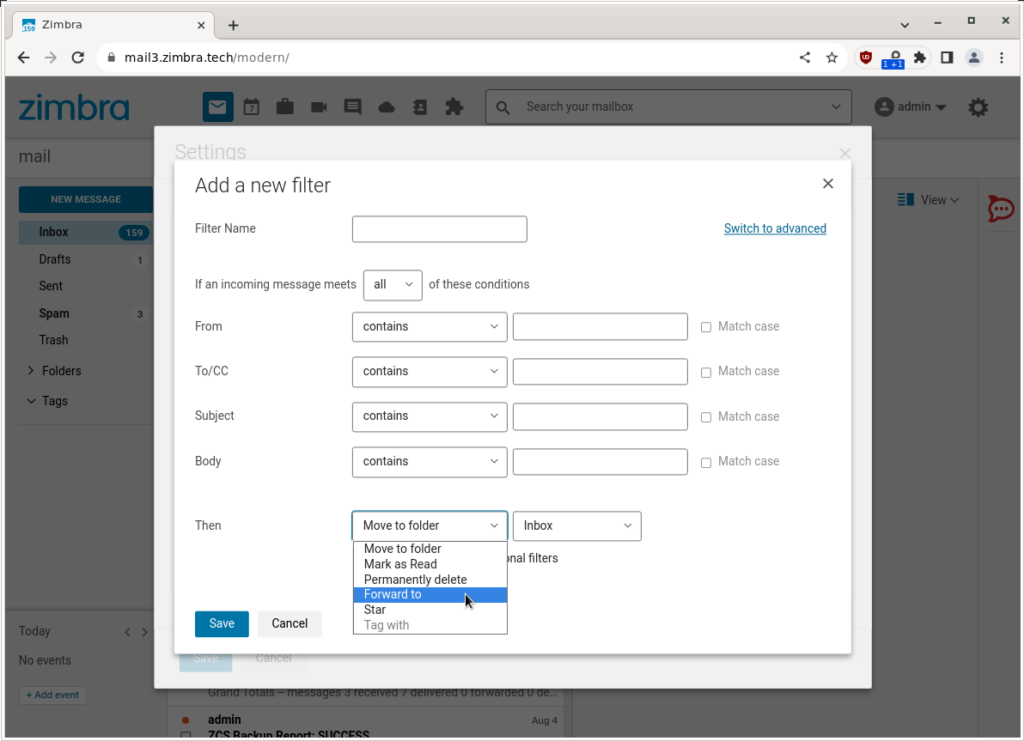Open the cloud Drive icon

(x=386, y=106)
